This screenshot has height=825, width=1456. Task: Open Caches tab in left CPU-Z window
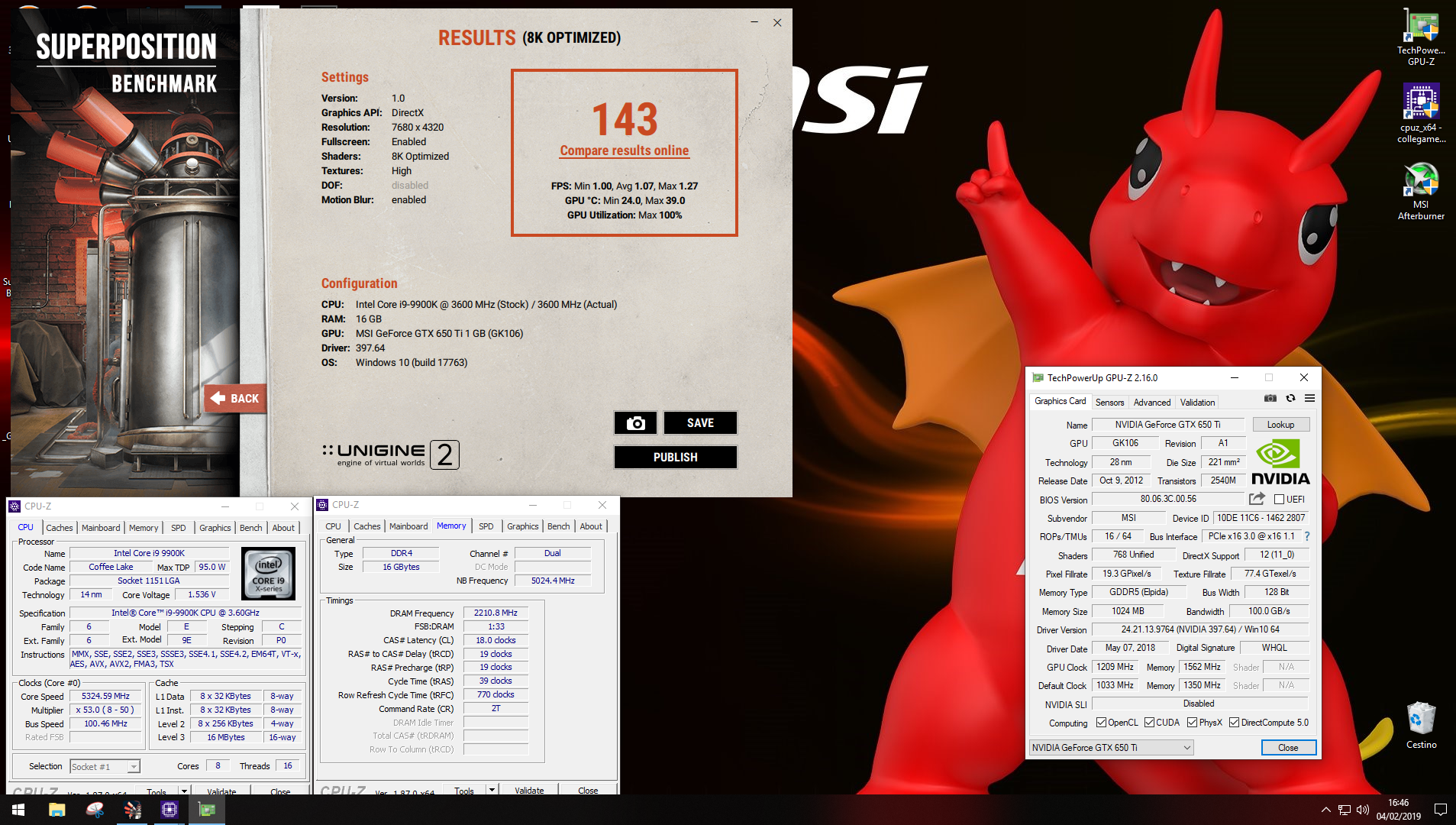tap(59, 528)
